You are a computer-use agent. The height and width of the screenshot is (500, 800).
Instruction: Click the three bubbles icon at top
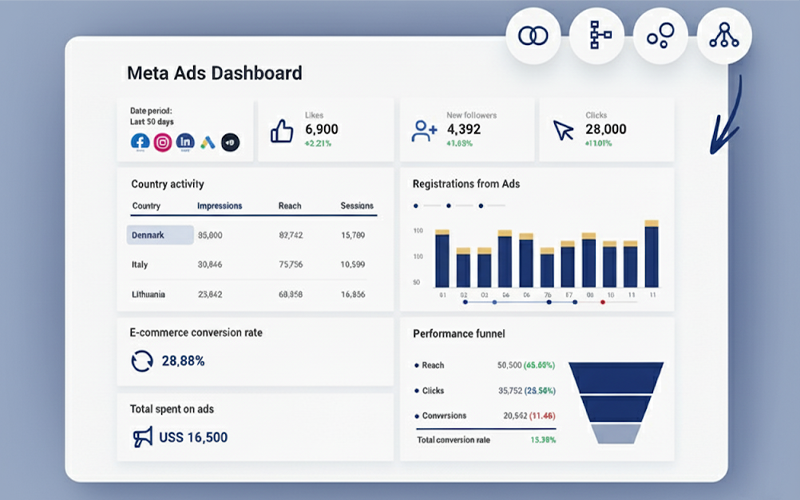click(x=660, y=36)
